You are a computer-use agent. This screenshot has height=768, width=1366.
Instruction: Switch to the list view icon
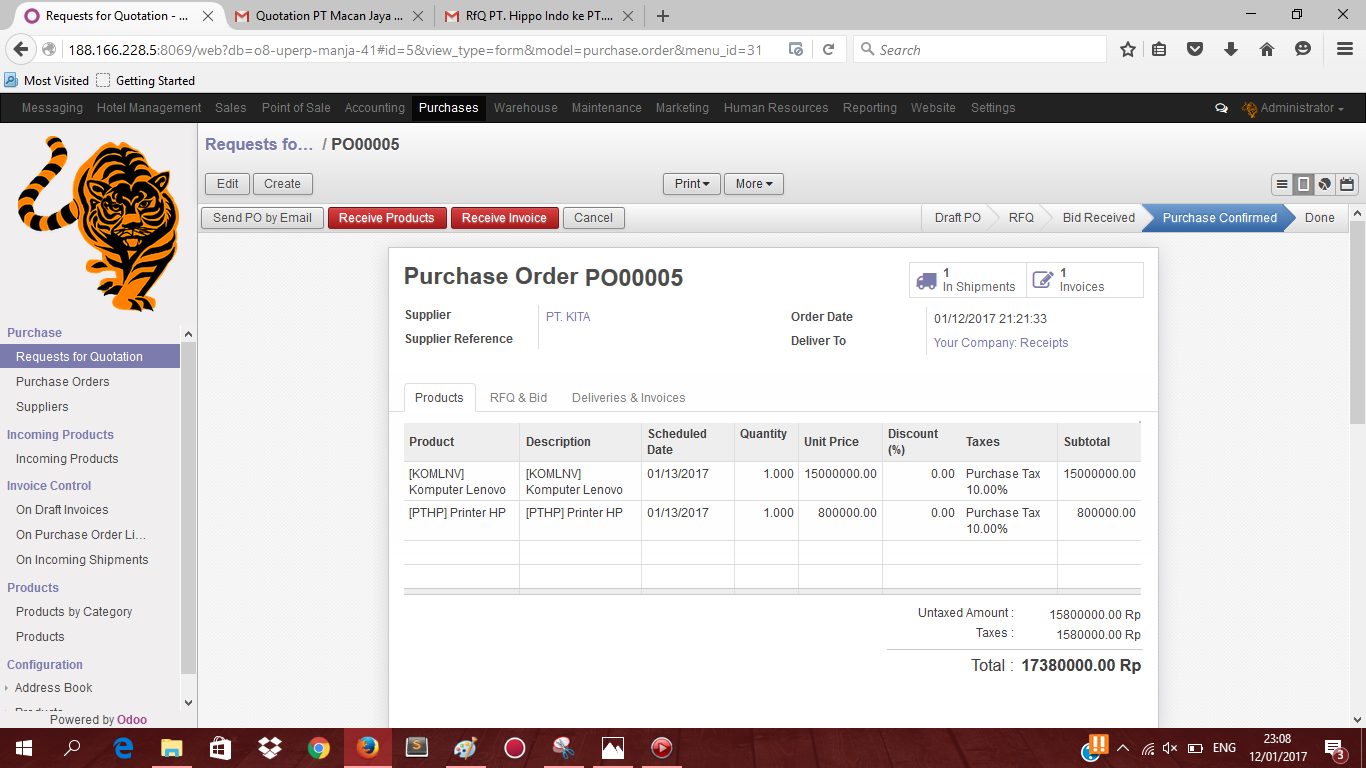(x=1282, y=184)
